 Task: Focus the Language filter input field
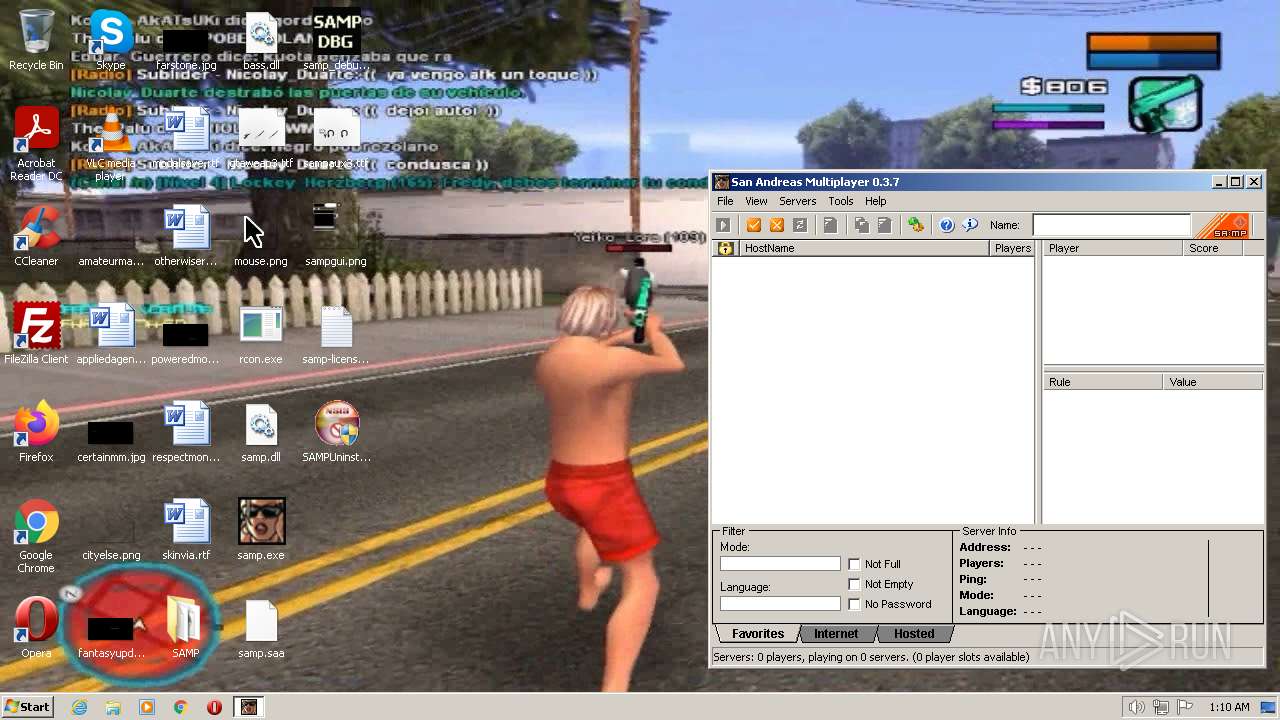tap(780, 604)
